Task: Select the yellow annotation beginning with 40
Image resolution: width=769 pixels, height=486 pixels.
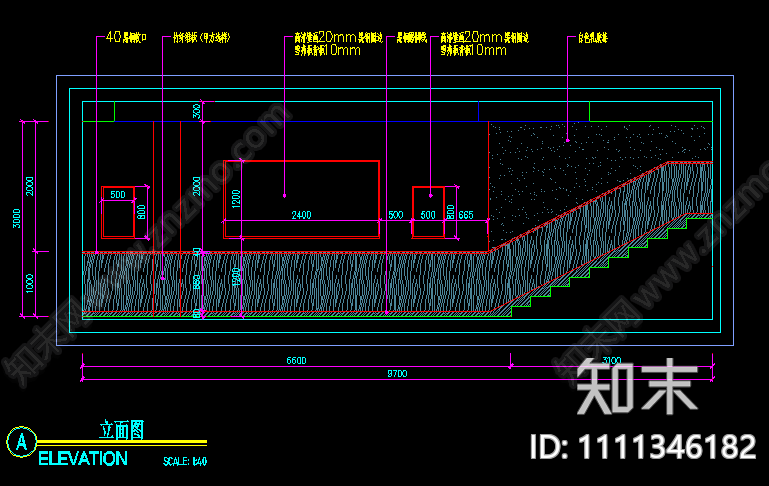Action: (x=127, y=37)
